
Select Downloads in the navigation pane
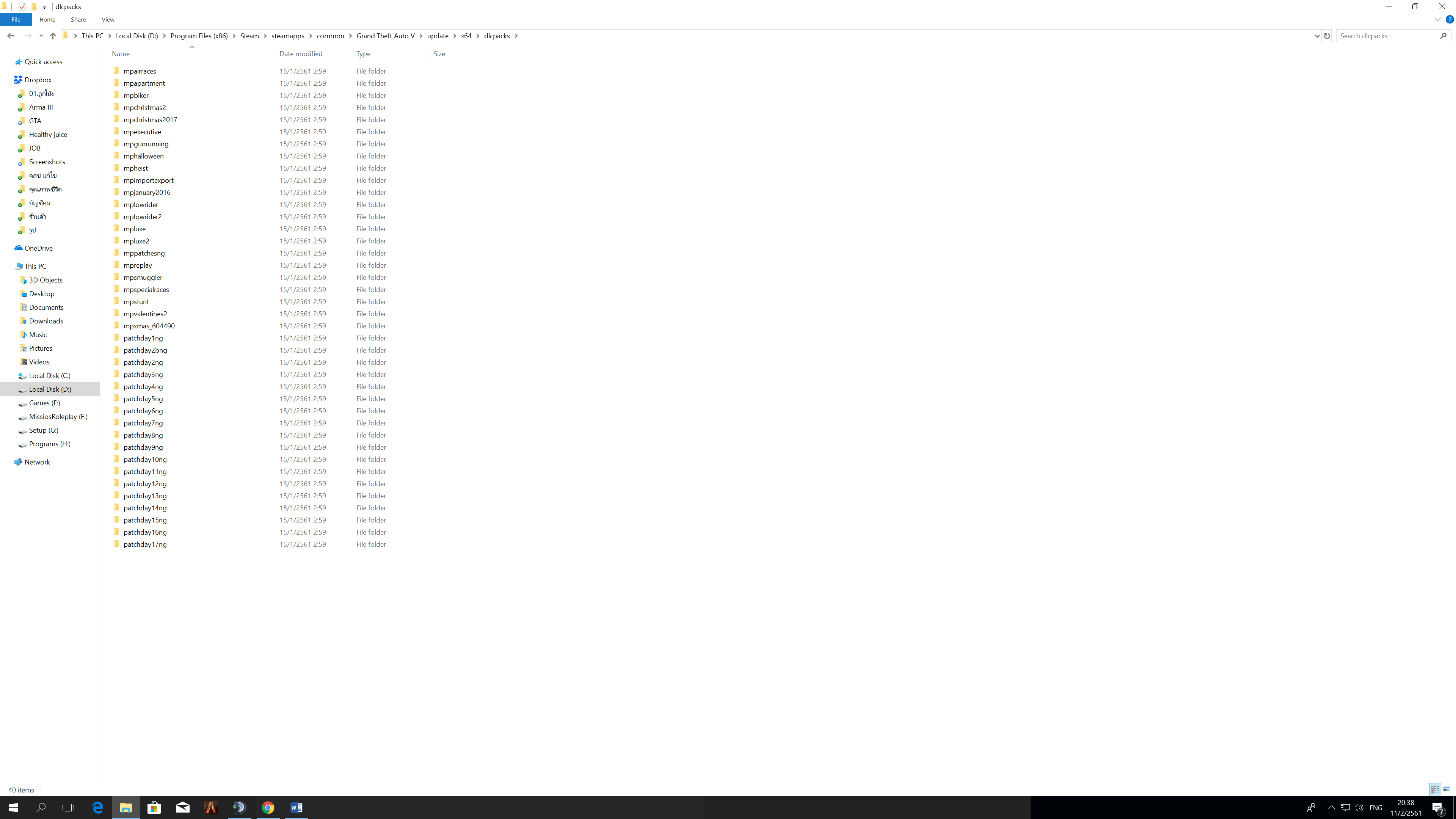46,321
